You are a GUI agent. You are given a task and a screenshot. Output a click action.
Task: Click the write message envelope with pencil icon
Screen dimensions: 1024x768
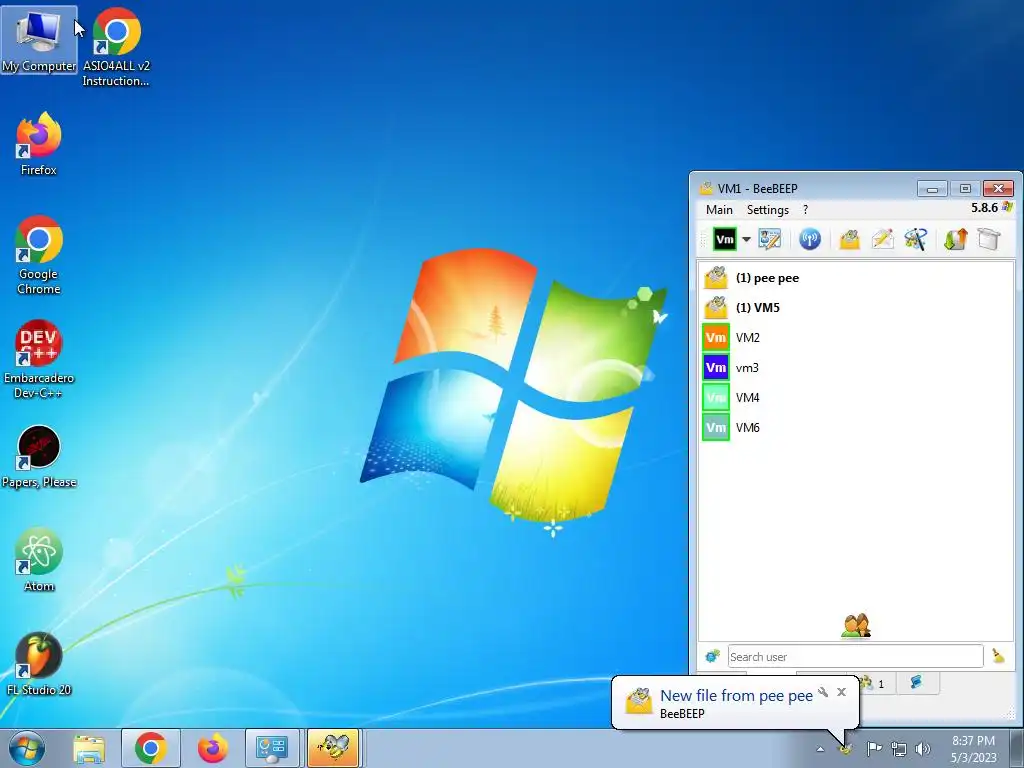coord(882,239)
